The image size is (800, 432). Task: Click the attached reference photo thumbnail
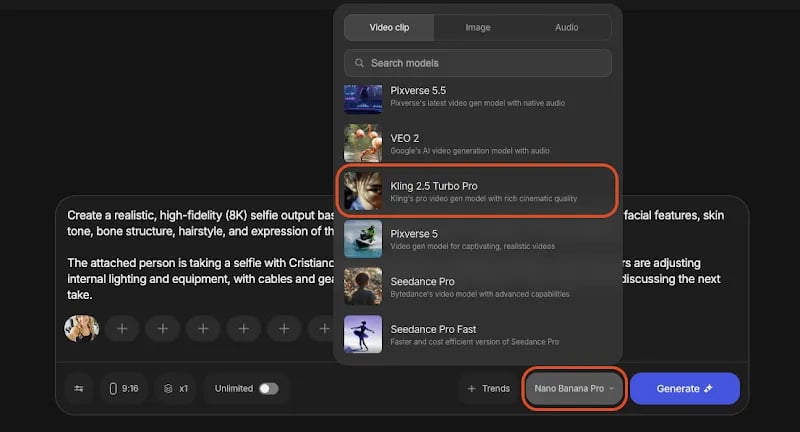point(81,328)
